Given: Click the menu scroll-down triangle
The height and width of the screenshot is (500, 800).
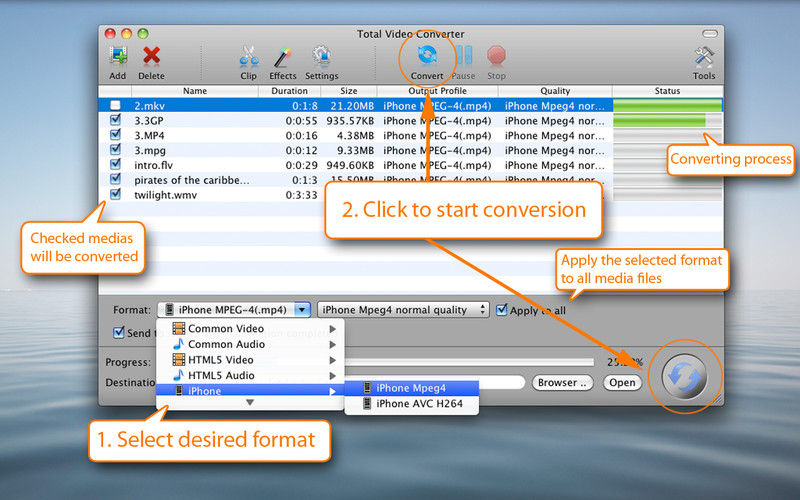Looking at the screenshot, I should (x=249, y=403).
